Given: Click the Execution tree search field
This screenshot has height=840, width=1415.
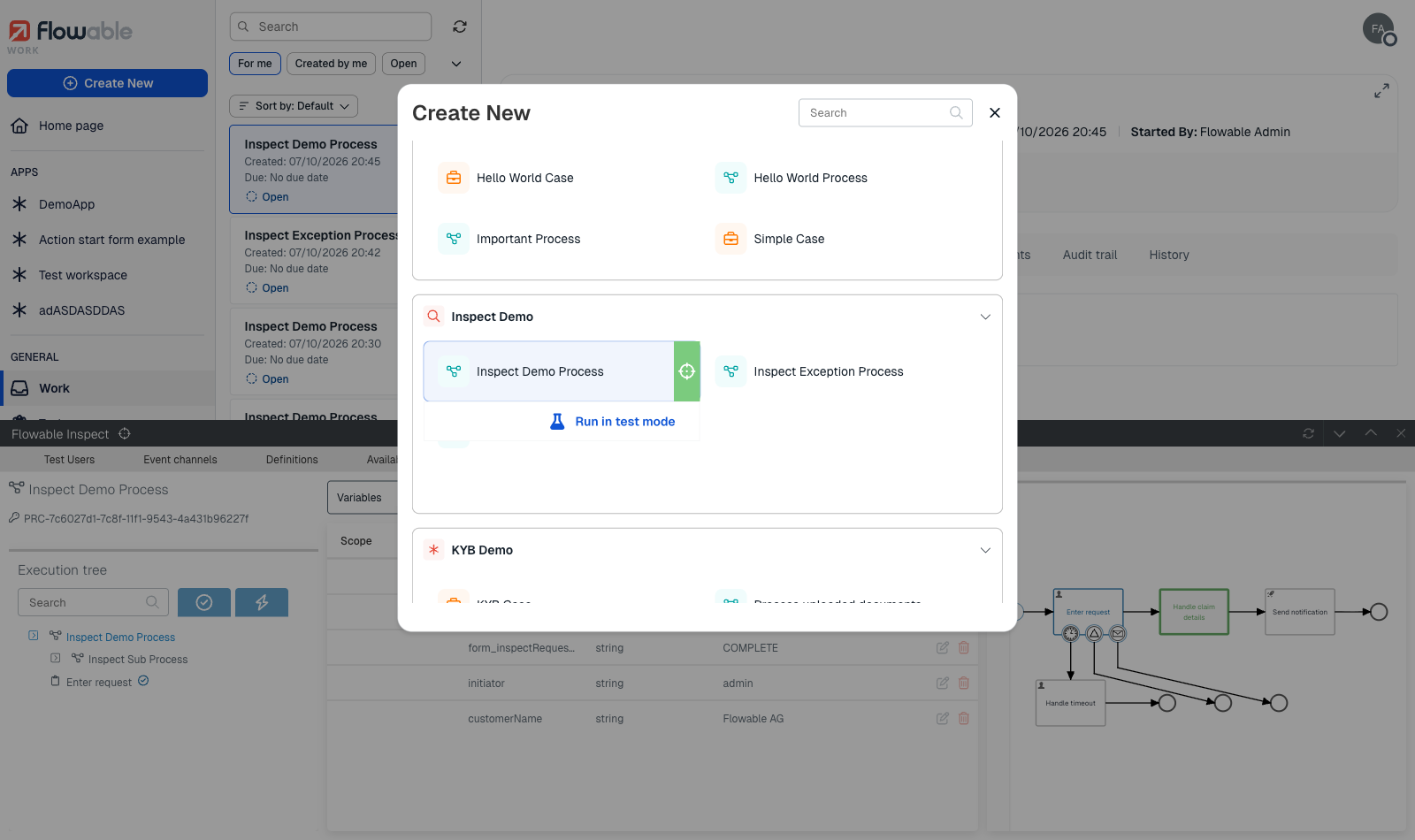Looking at the screenshot, I should (93, 602).
